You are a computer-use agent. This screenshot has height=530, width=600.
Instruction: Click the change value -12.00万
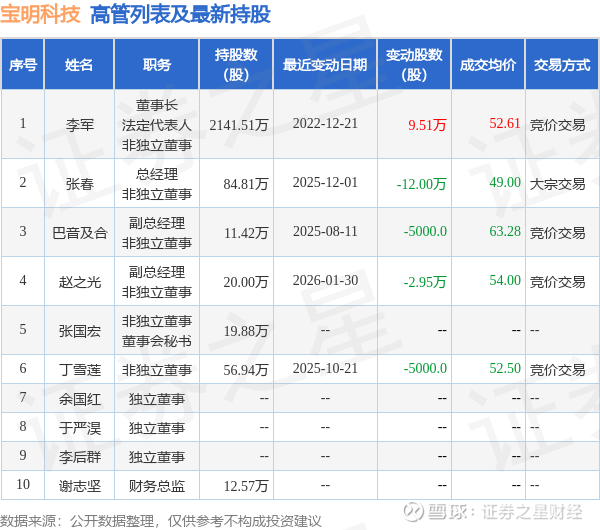pyautogui.click(x=421, y=184)
